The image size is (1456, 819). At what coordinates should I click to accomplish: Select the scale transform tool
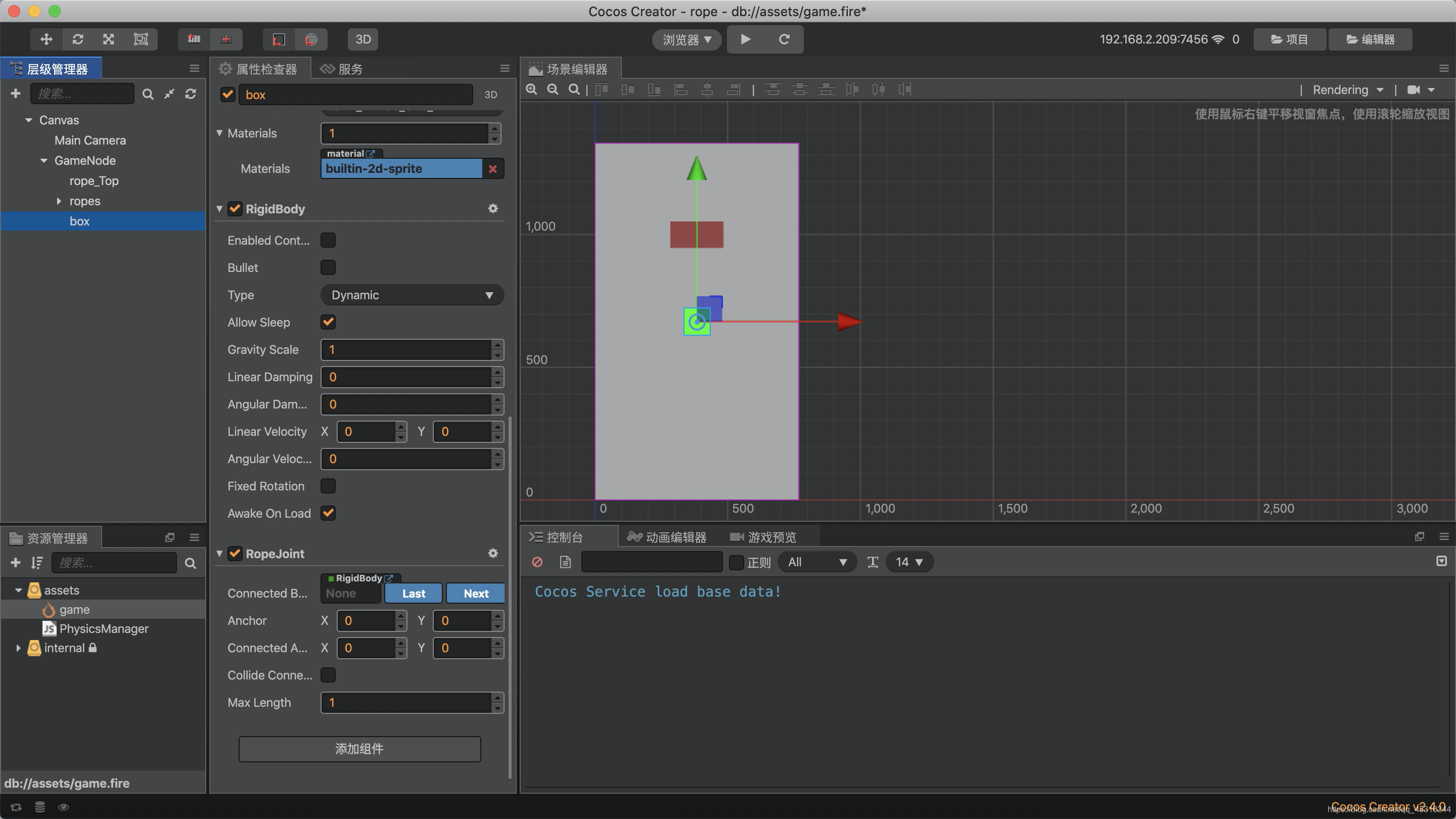tap(109, 39)
